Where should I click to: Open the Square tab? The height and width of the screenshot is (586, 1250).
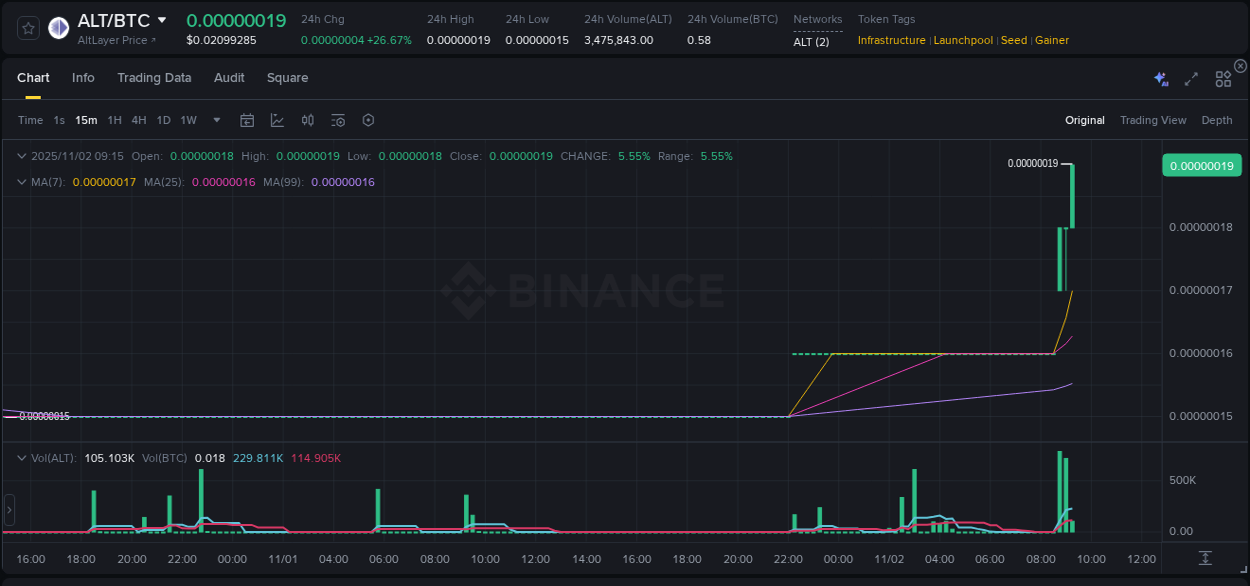point(287,77)
